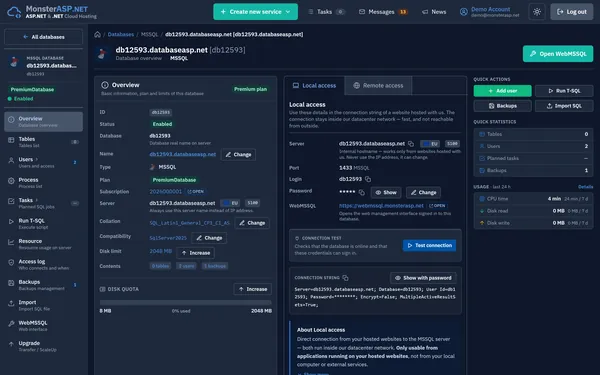
Task: Copy the login db12593 with copy icon
Action: click(368, 179)
